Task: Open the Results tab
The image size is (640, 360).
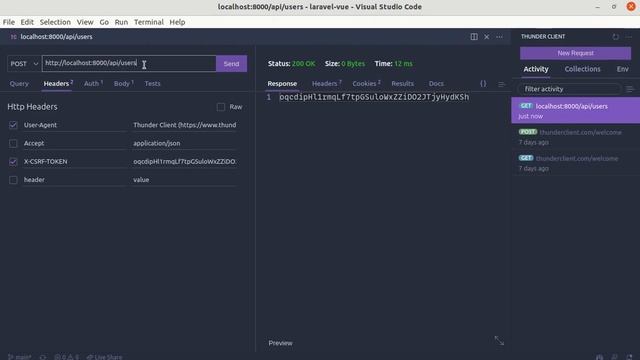Action: (402, 84)
